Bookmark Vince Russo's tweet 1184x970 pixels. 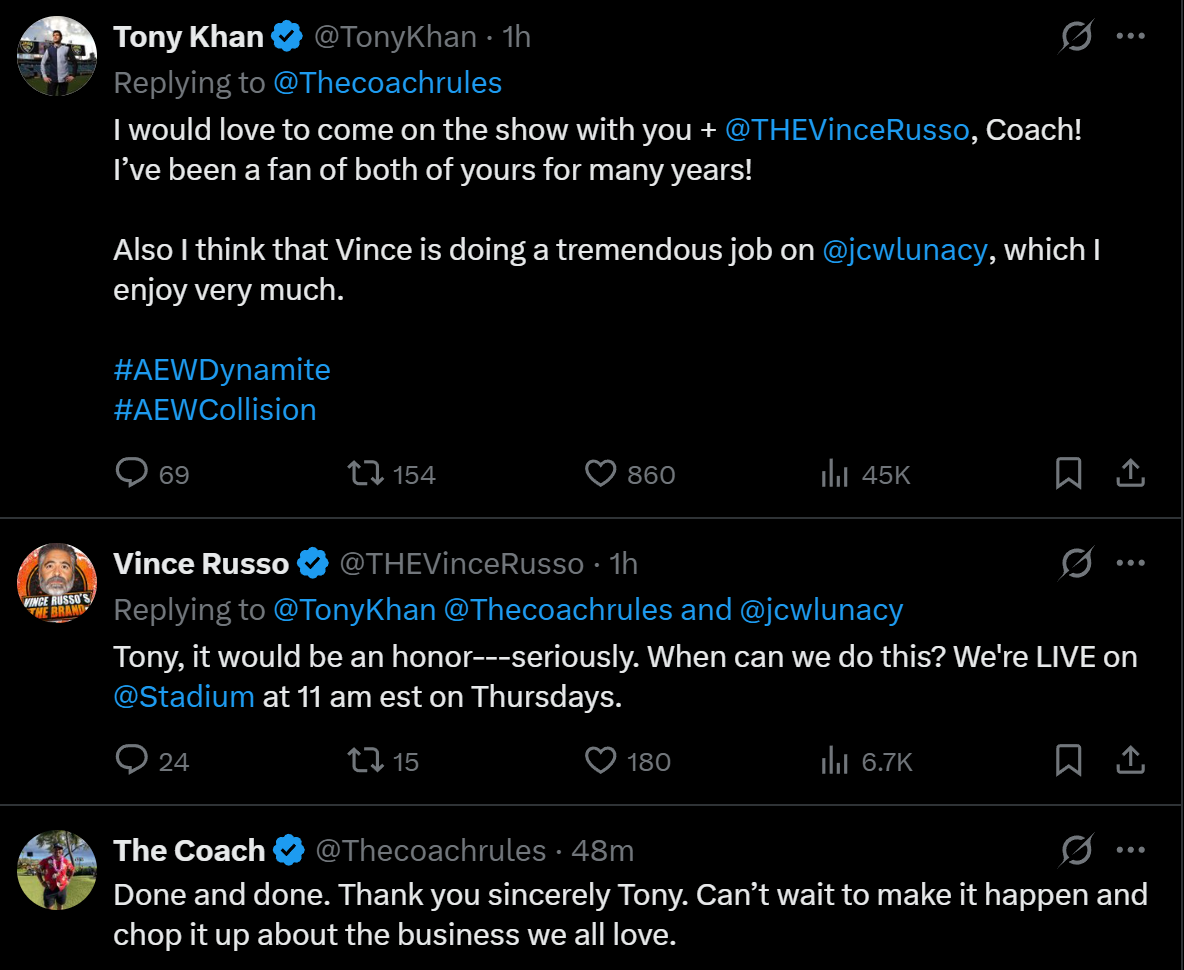click(1068, 761)
